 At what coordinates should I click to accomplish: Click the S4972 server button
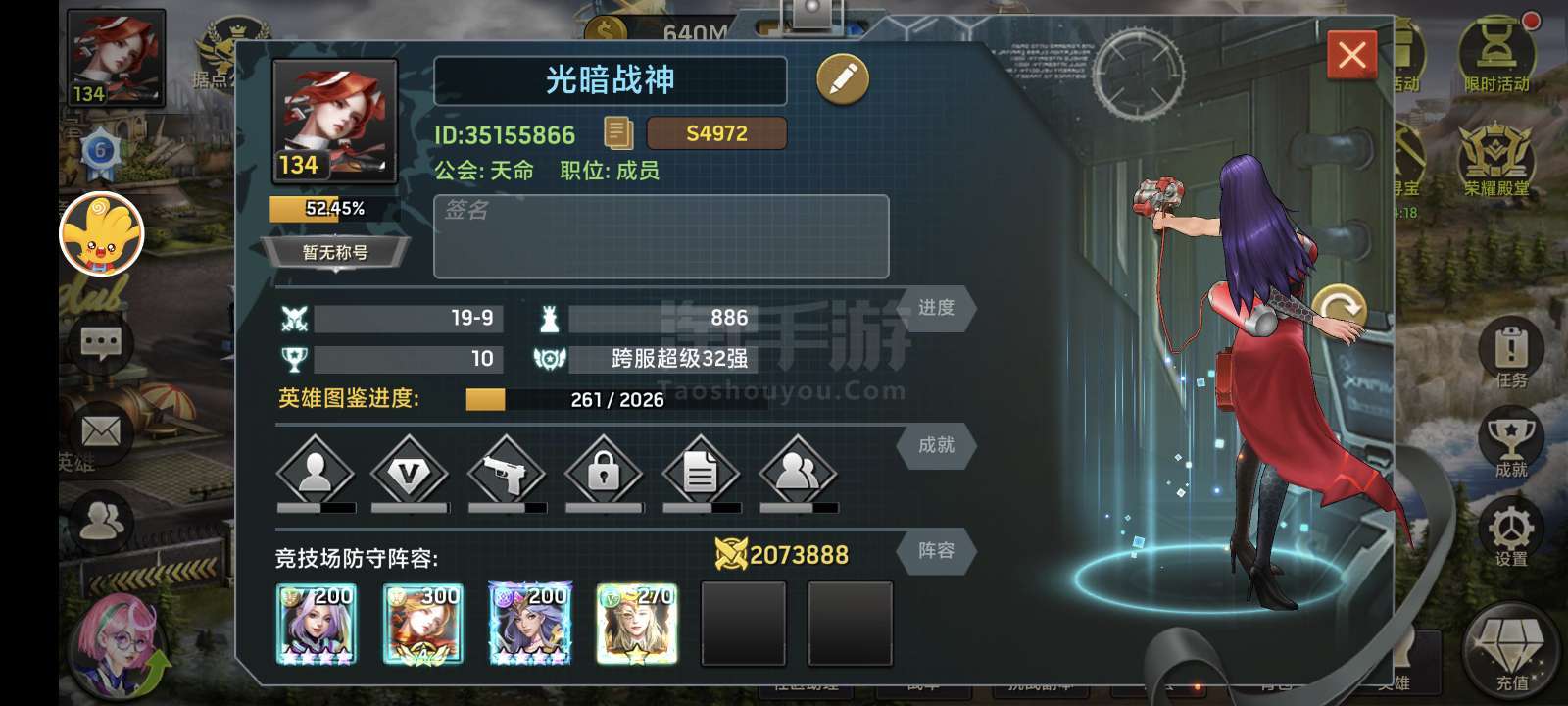click(716, 133)
